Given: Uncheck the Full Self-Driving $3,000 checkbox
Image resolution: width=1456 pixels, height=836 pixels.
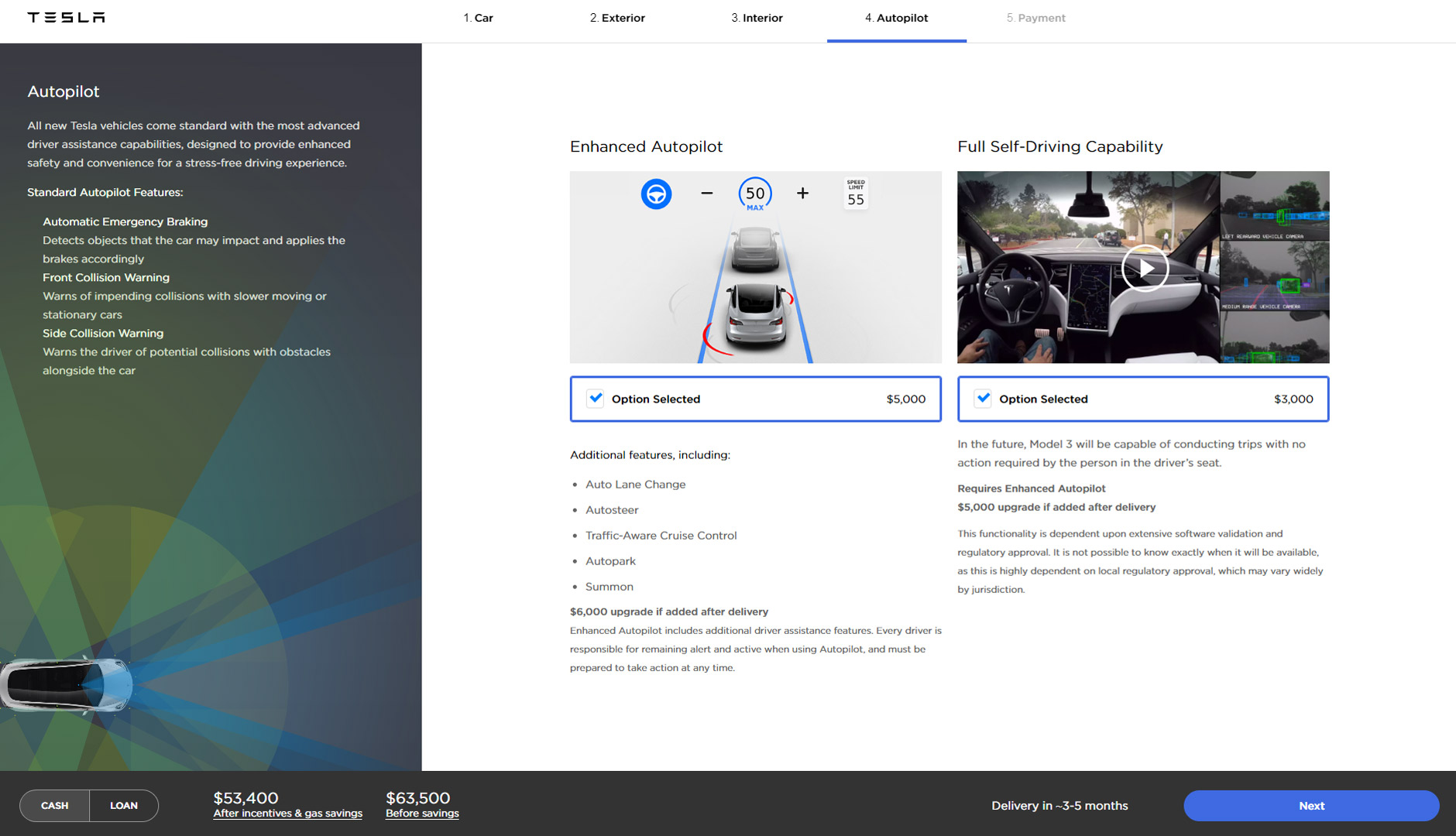Looking at the screenshot, I should pyautogui.click(x=983, y=399).
